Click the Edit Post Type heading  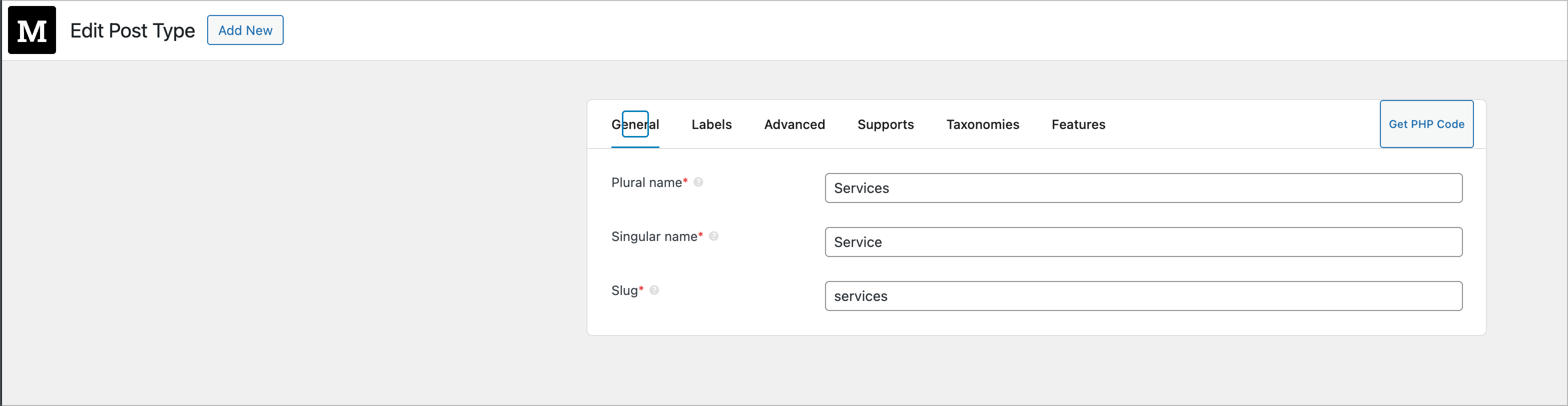pos(133,30)
